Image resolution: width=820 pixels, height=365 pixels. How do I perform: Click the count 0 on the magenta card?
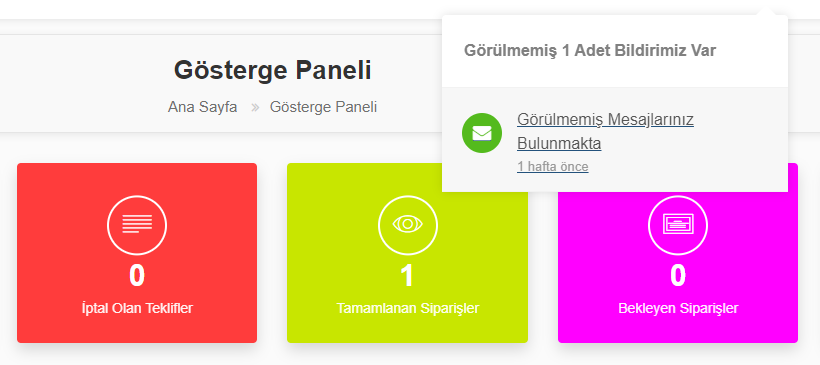point(678,276)
